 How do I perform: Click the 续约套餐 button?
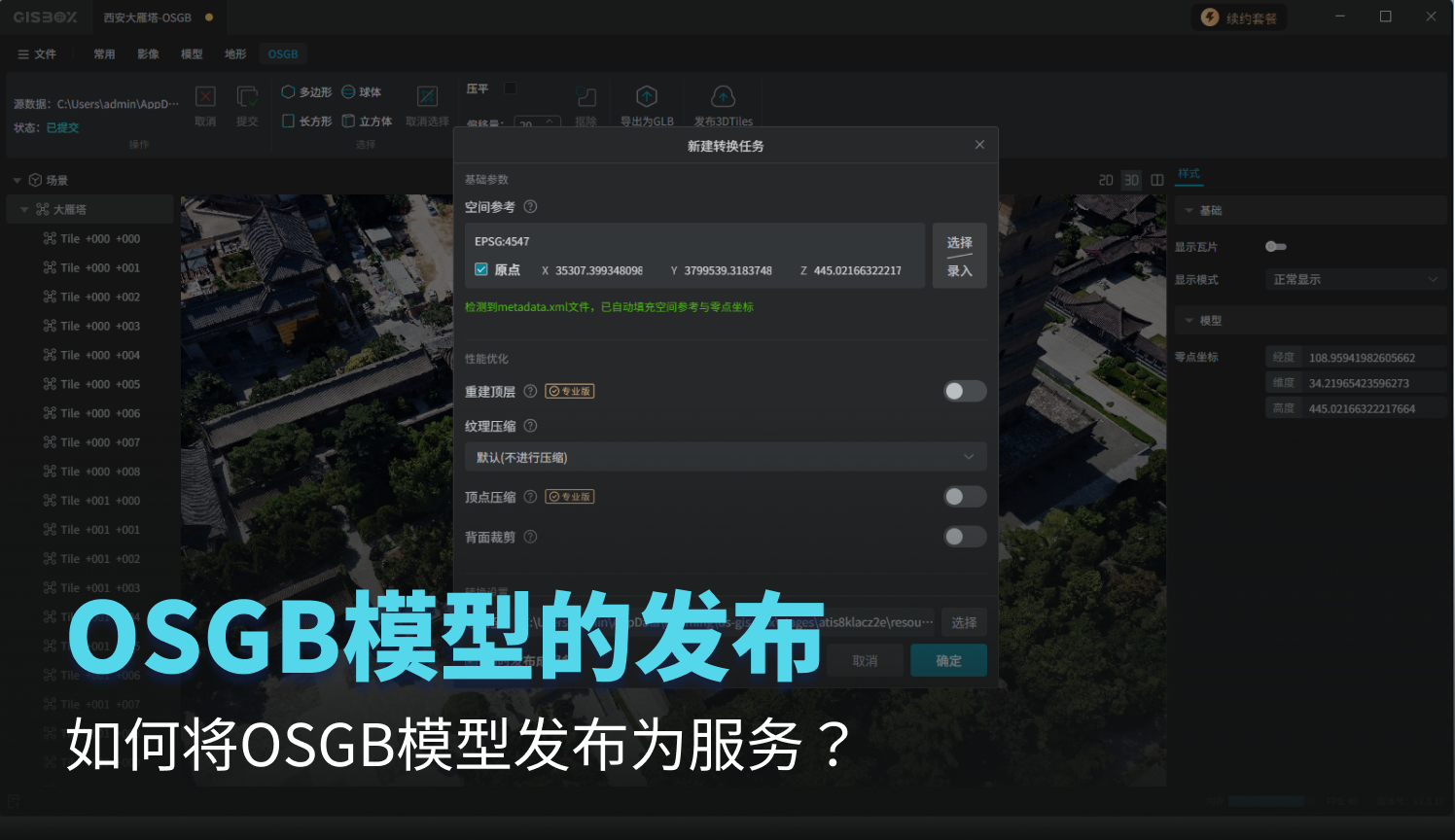(x=1239, y=17)
